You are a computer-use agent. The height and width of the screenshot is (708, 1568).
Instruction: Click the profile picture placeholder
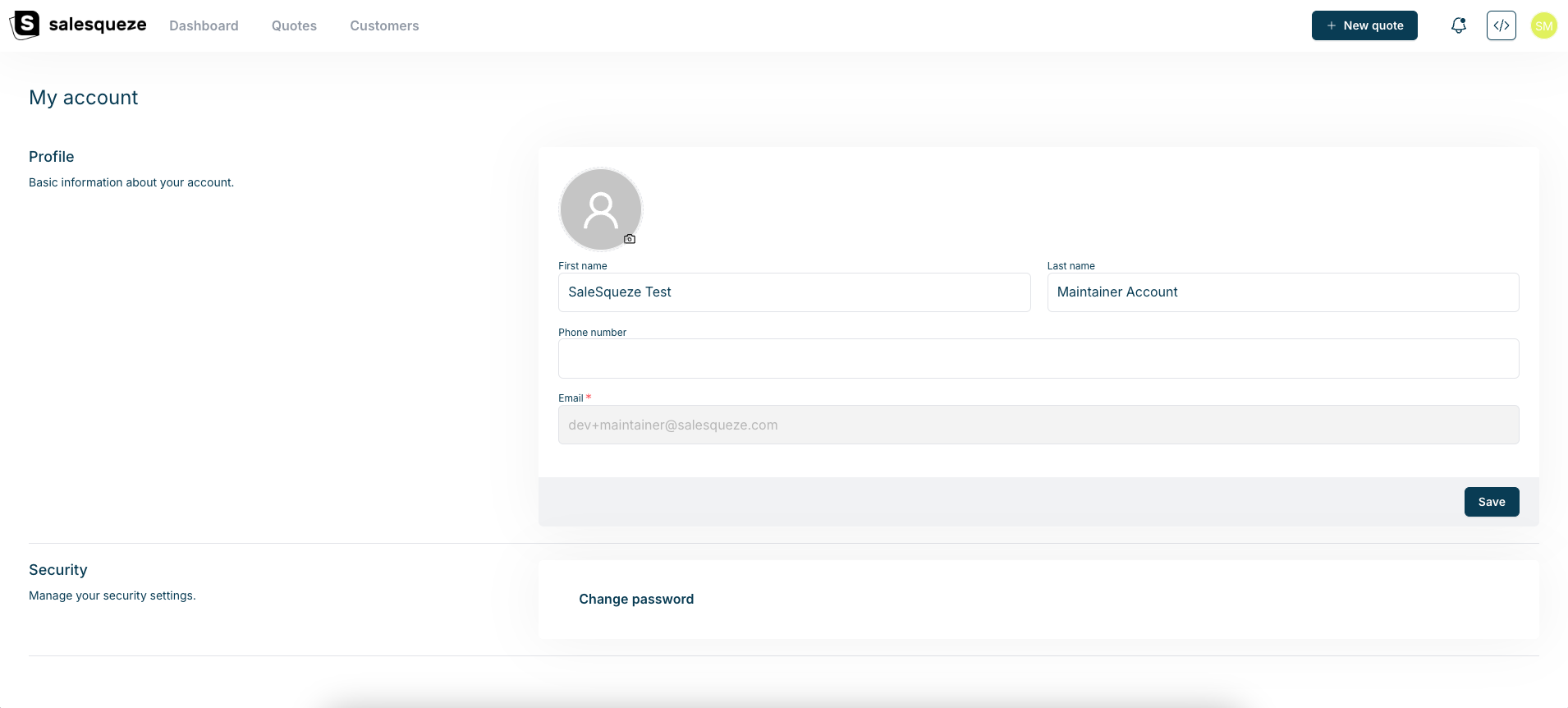coord(600,209)
